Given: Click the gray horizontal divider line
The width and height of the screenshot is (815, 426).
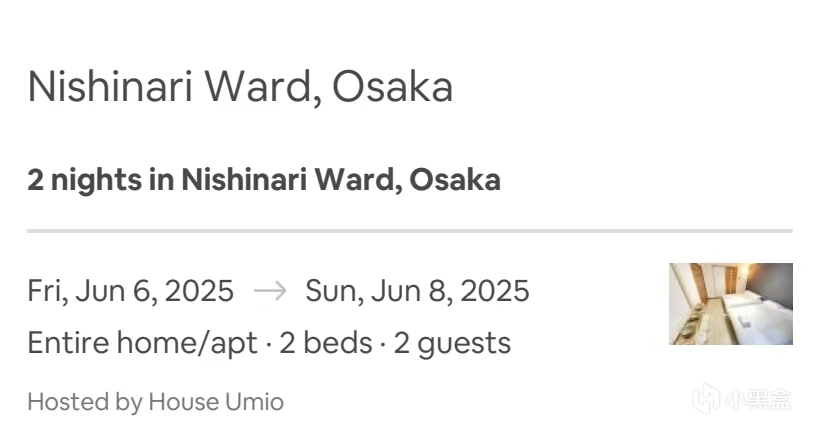Looking at the screenshot, I should (x=410, y=231).
